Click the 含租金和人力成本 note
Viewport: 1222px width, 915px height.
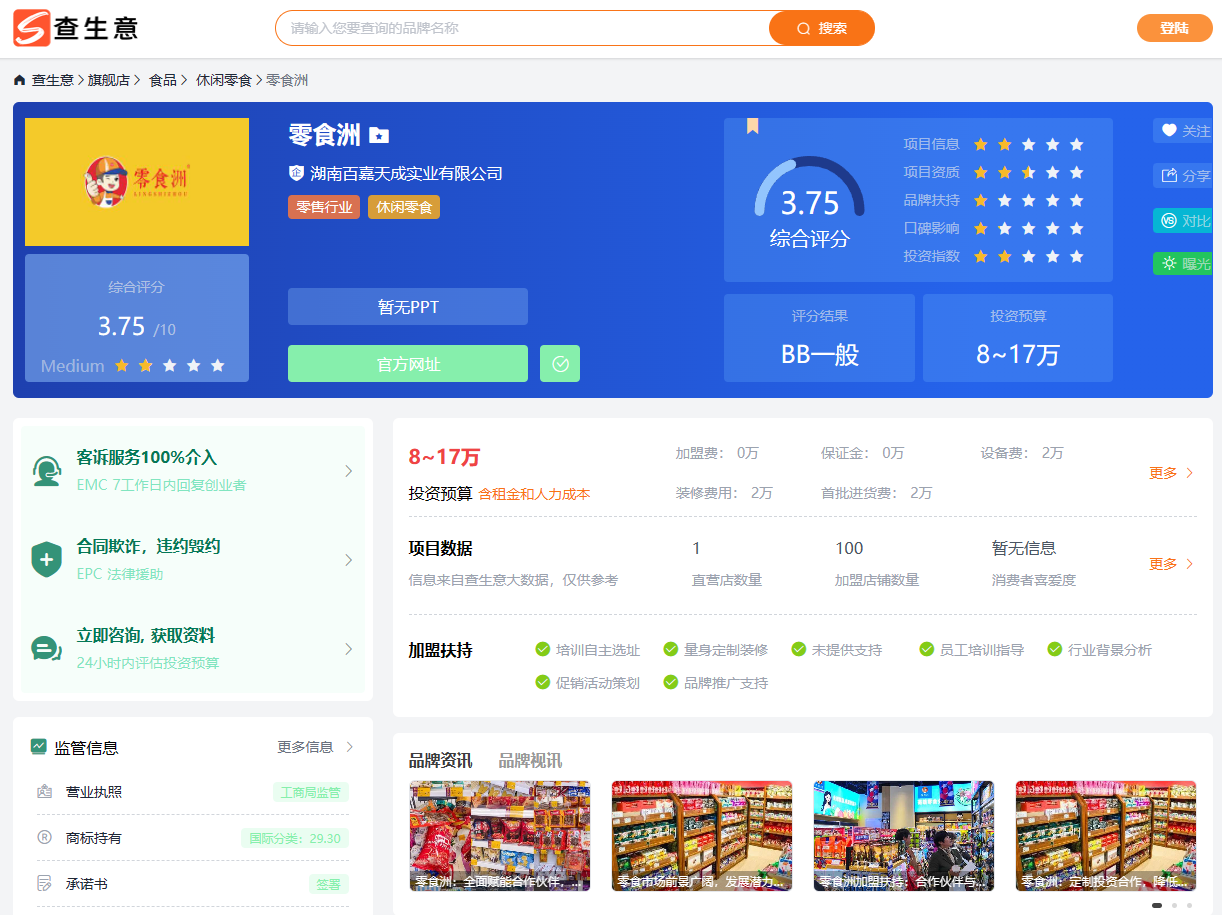click(x=534, y=494)
